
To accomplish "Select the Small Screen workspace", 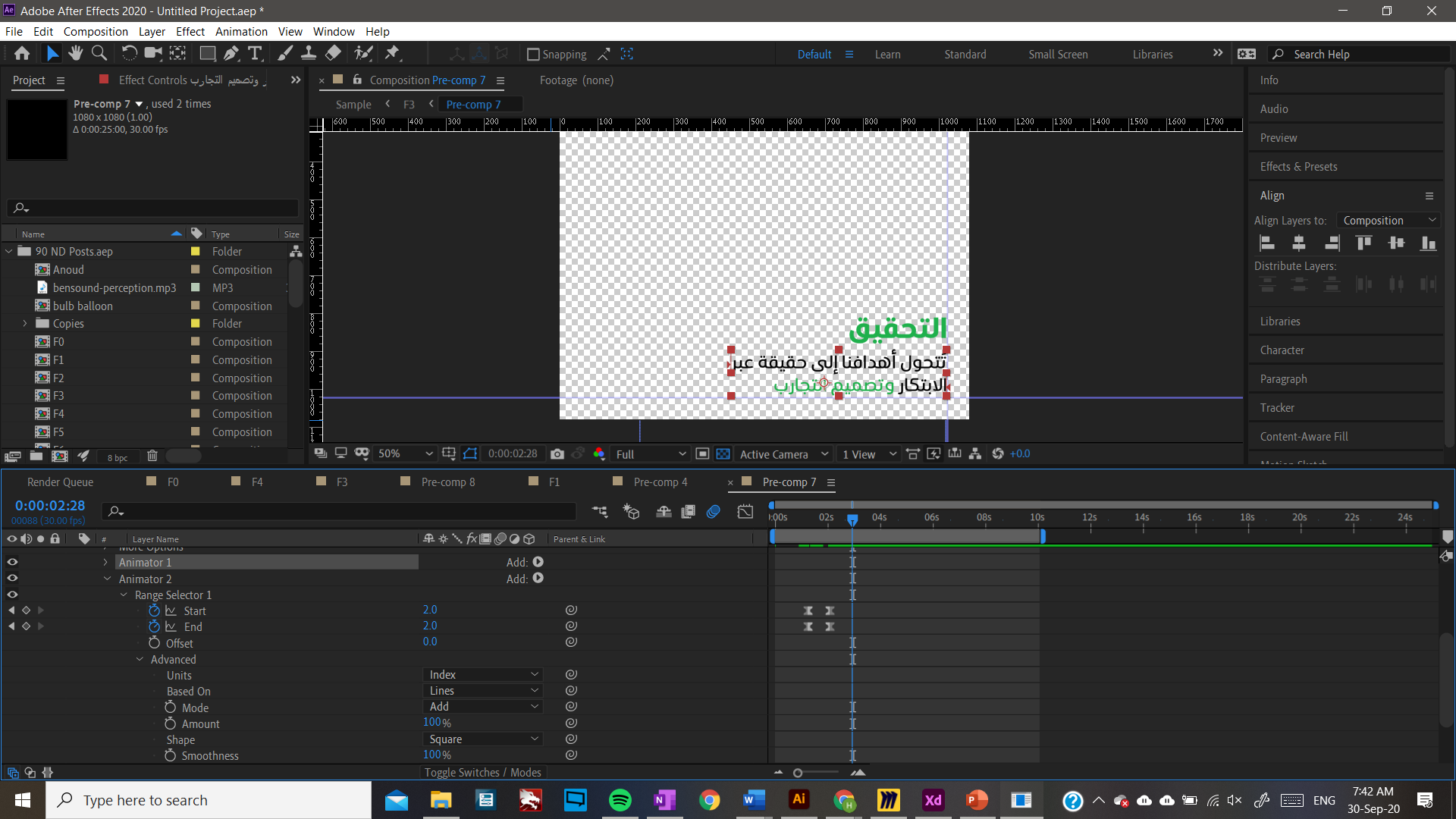I will (x=1058, y=55).
